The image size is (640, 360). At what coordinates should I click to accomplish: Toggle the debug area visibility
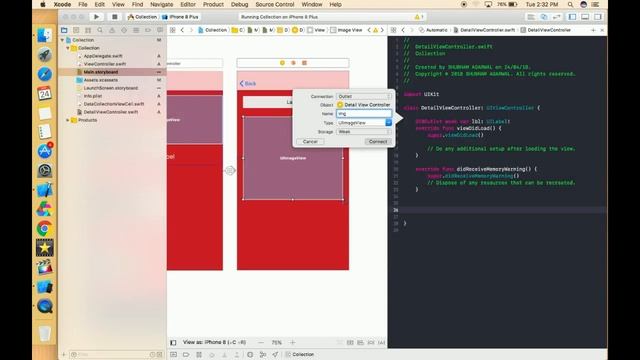(585, 17)
